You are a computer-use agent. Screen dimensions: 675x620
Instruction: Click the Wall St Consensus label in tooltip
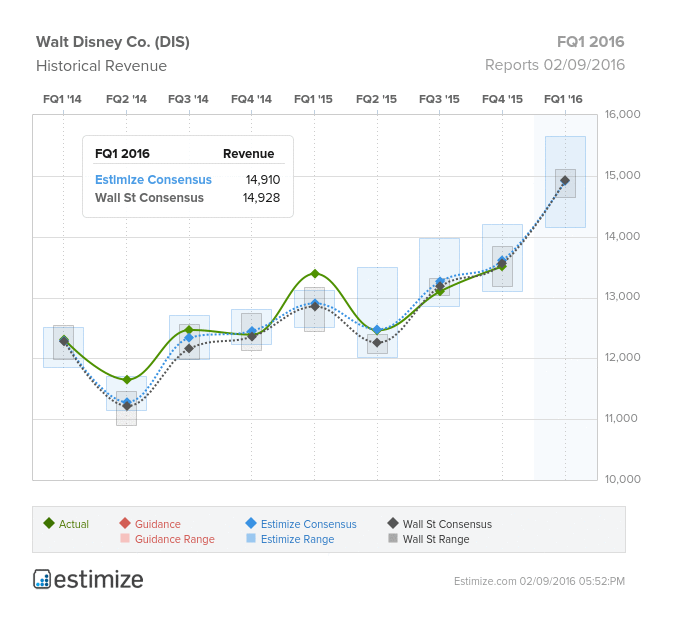pos(149,198)
